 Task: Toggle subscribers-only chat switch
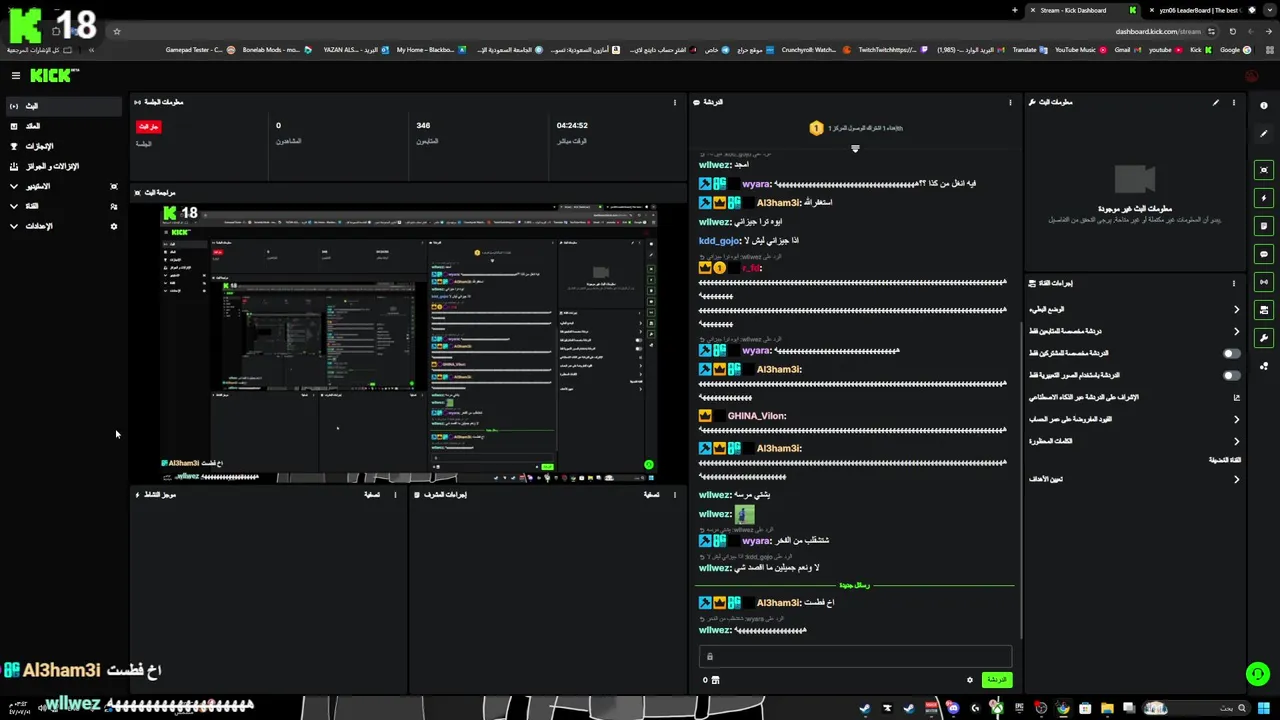pos(1232,353)
